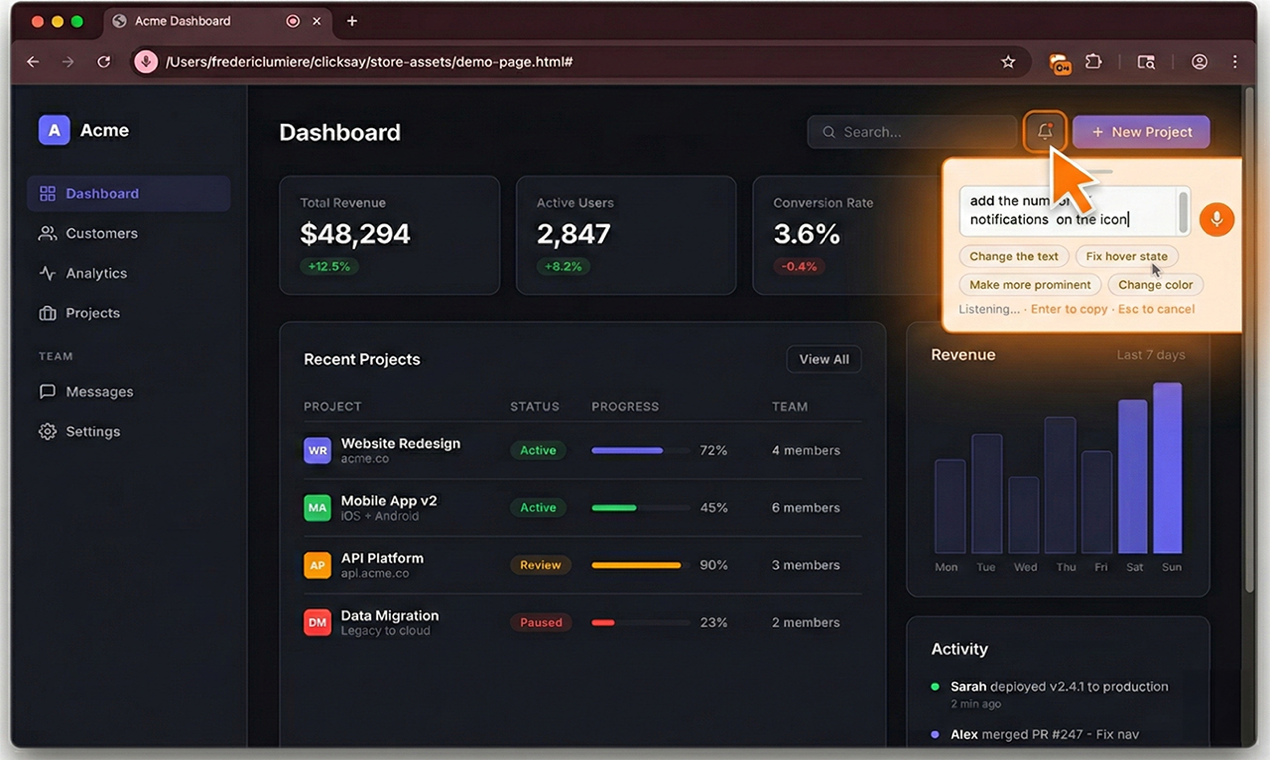Screen dimensions: 1270x760
Task: Select the "Change color" suggestion chip
Action: (1155, 284)
